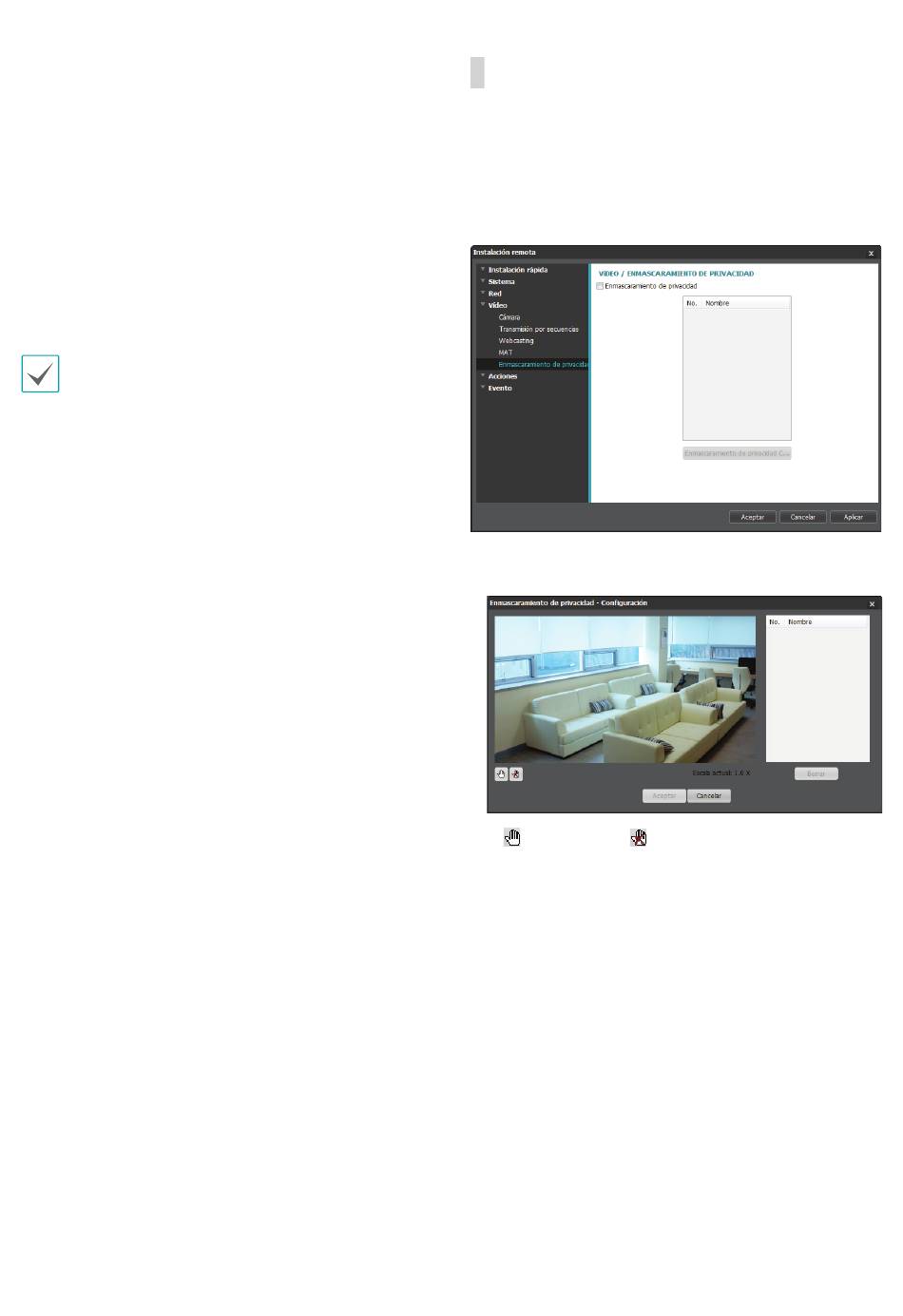Expand the Red section

(x=483, y=294)
